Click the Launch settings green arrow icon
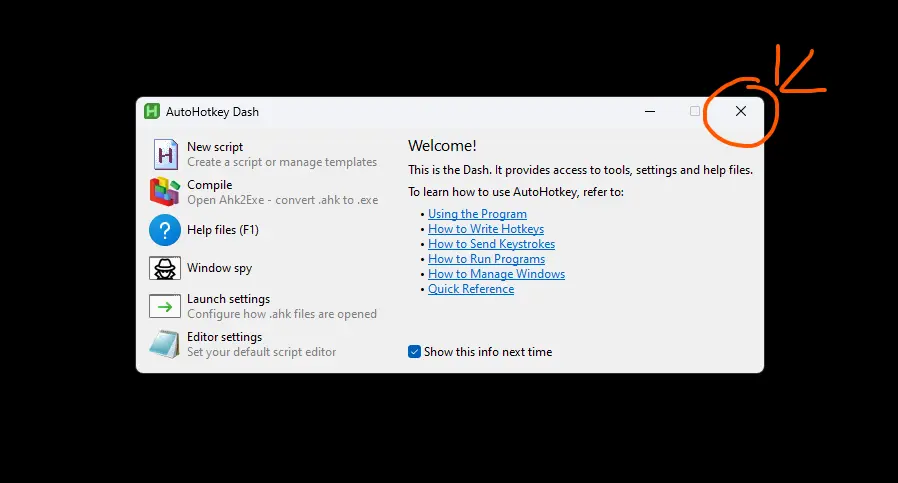The image size is (898, 483). point(165,306)
